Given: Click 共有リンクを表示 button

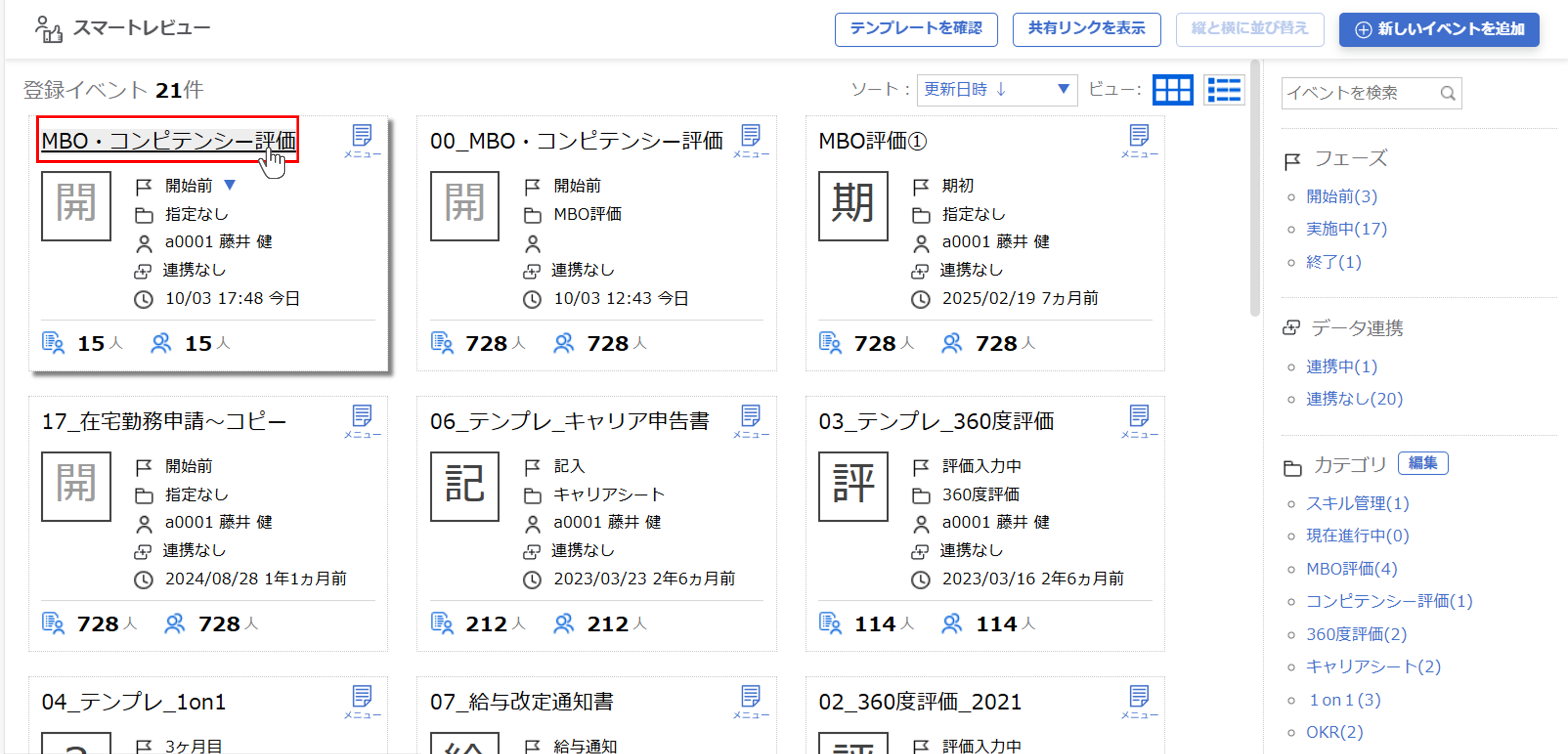Looking at the screenshot, I should pos(1086,29).
